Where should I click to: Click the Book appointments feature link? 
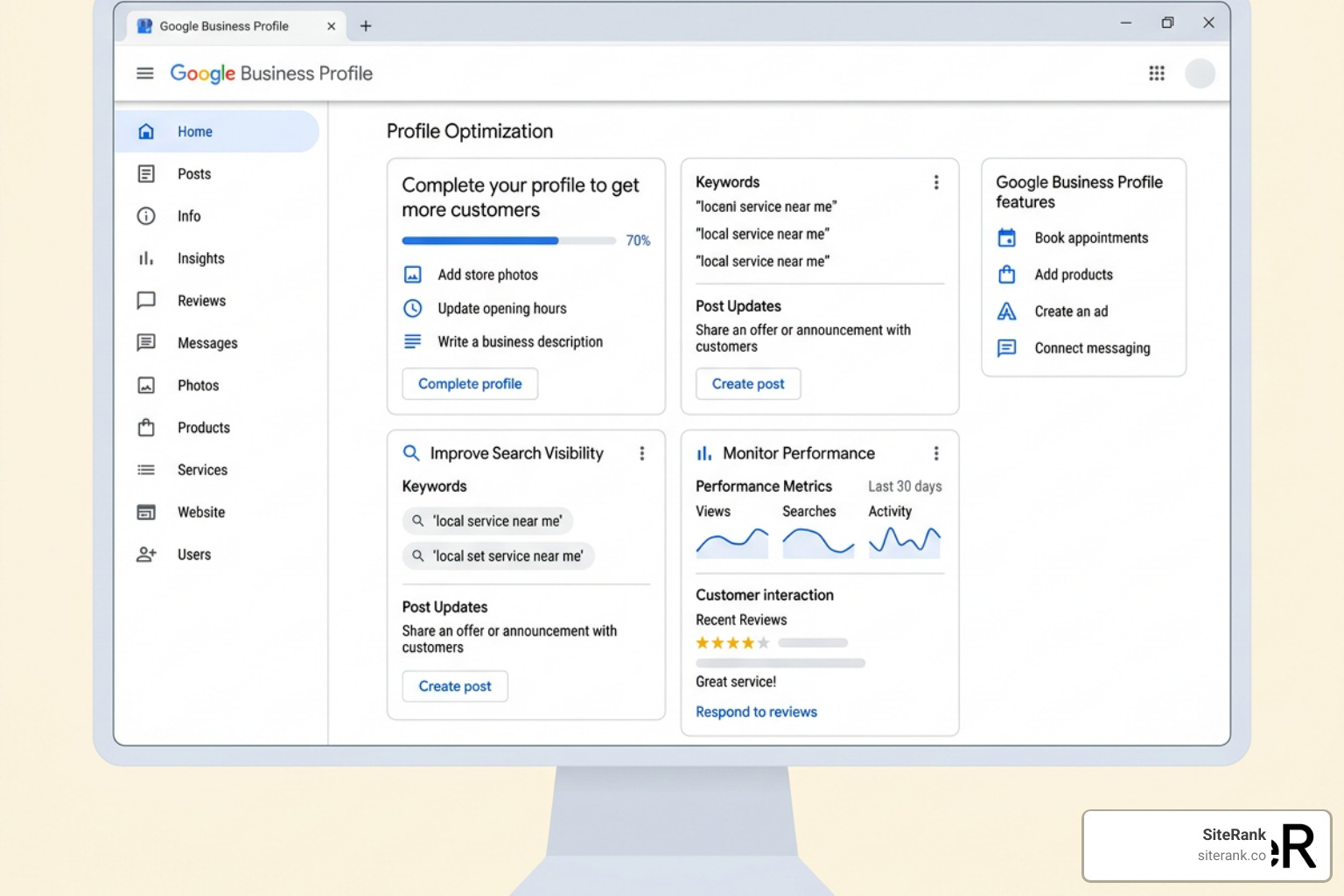pos(1091,238)
